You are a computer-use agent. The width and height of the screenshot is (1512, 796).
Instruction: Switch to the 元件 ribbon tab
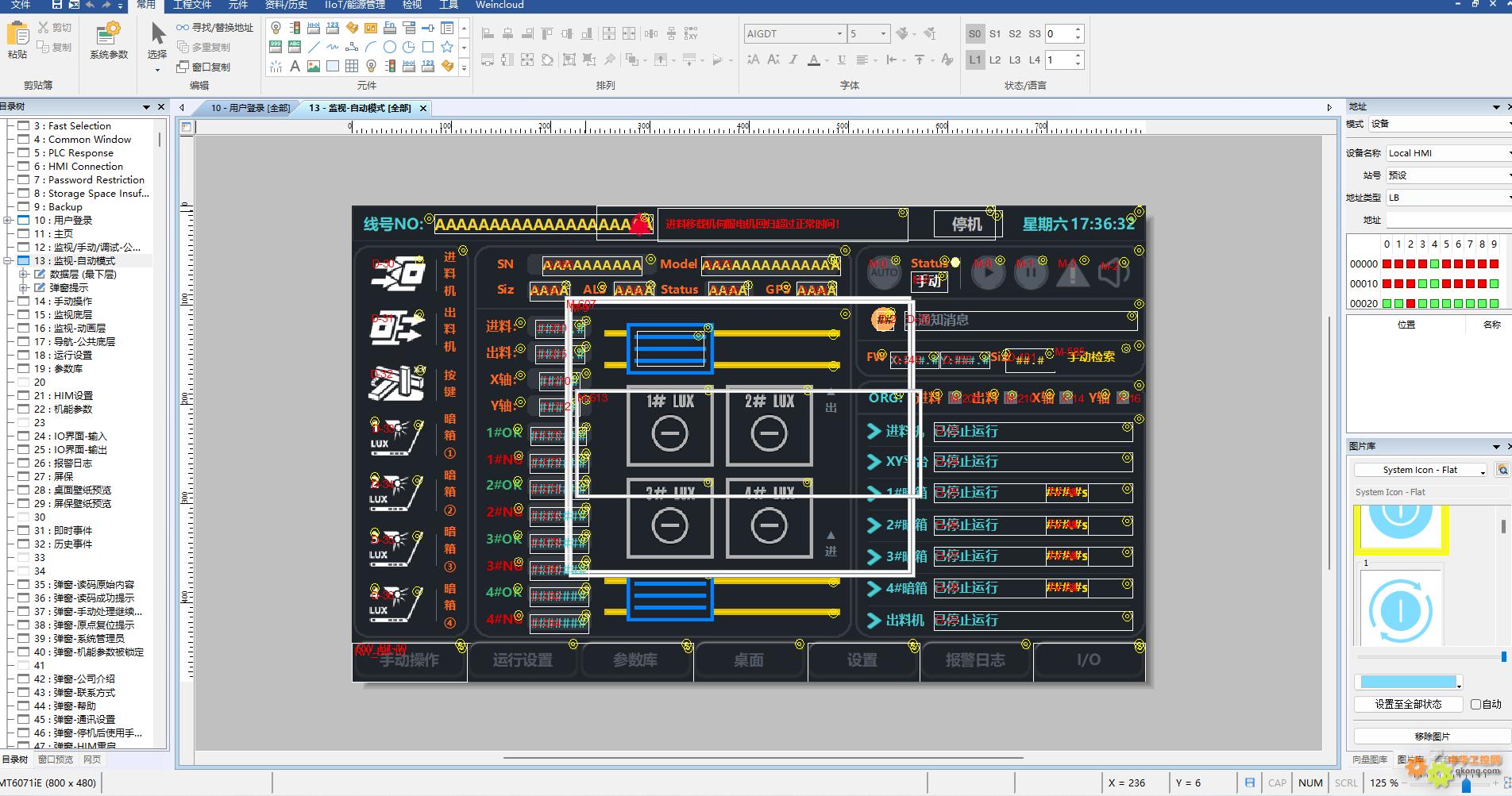point(238,5)
